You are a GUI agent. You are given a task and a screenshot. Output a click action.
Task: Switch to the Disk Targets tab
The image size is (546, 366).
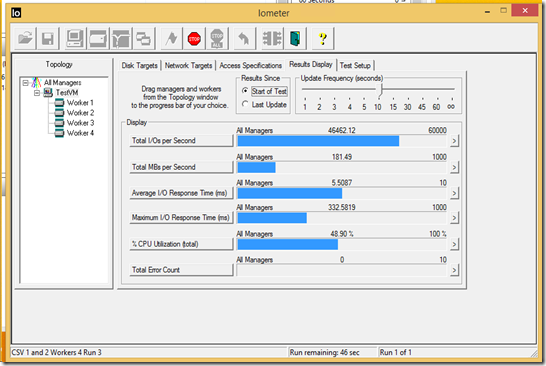pos(139,65)
